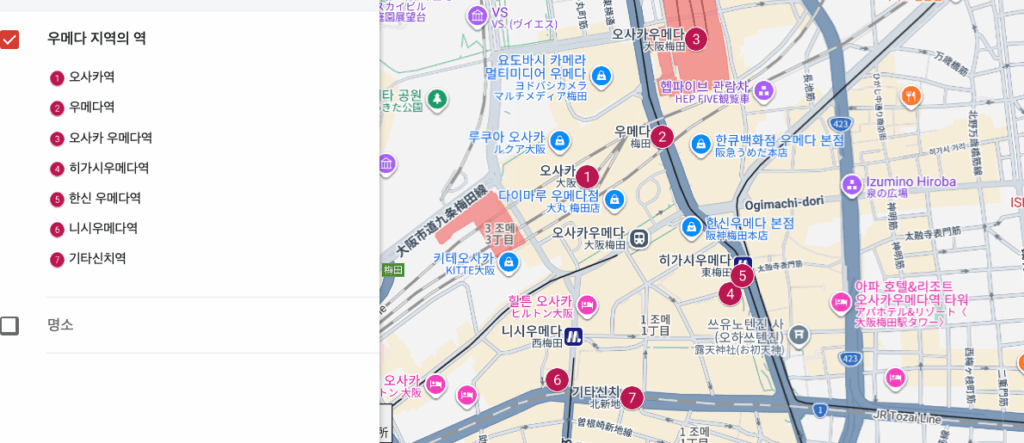This screenshot has width=1024, height=443.
Task: Select 오사카역 in the station list
Action: (x=91, y=77)
